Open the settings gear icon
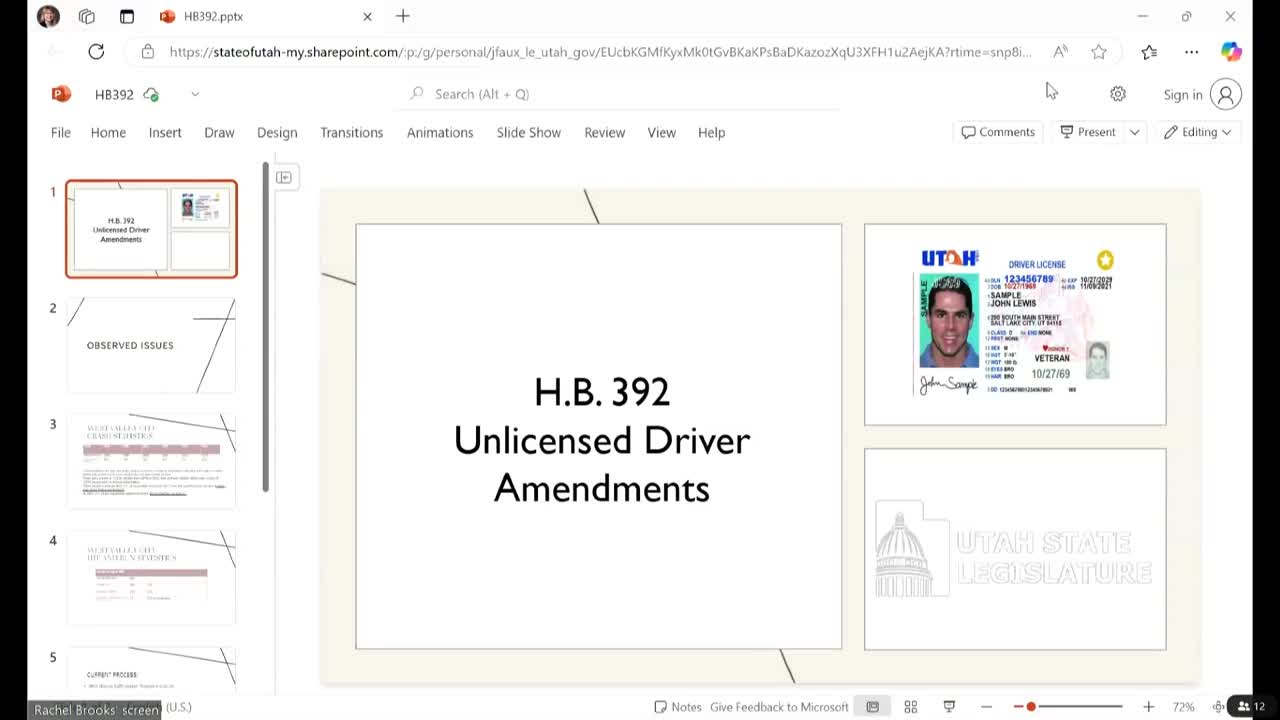Image resolution: width=1280 pixels, height=720 pixels. 1118,94
